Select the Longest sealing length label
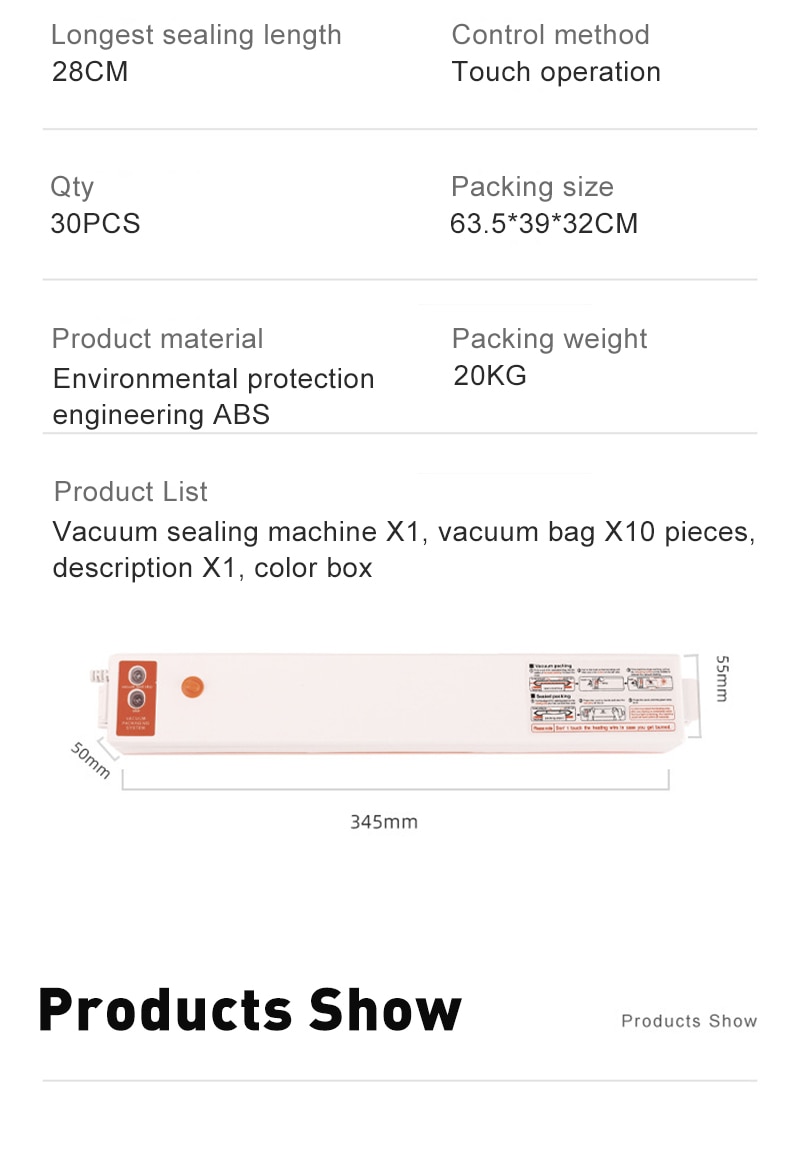 (x=196, y=35)
